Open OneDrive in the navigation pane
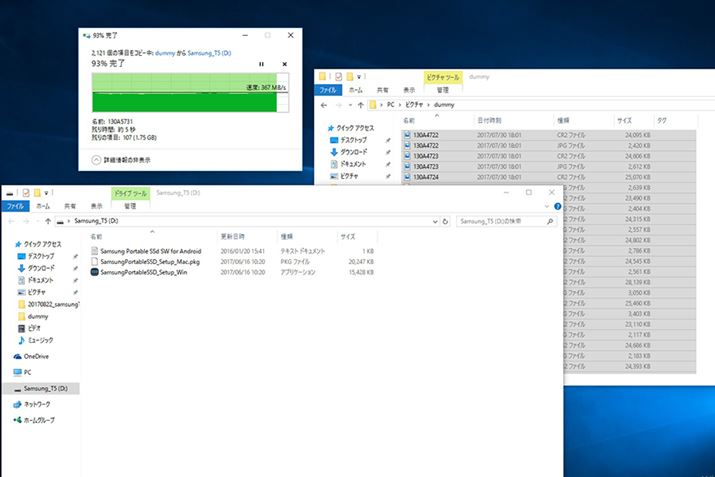This screenshot has width=715, height=477. (x=36, y=356)
